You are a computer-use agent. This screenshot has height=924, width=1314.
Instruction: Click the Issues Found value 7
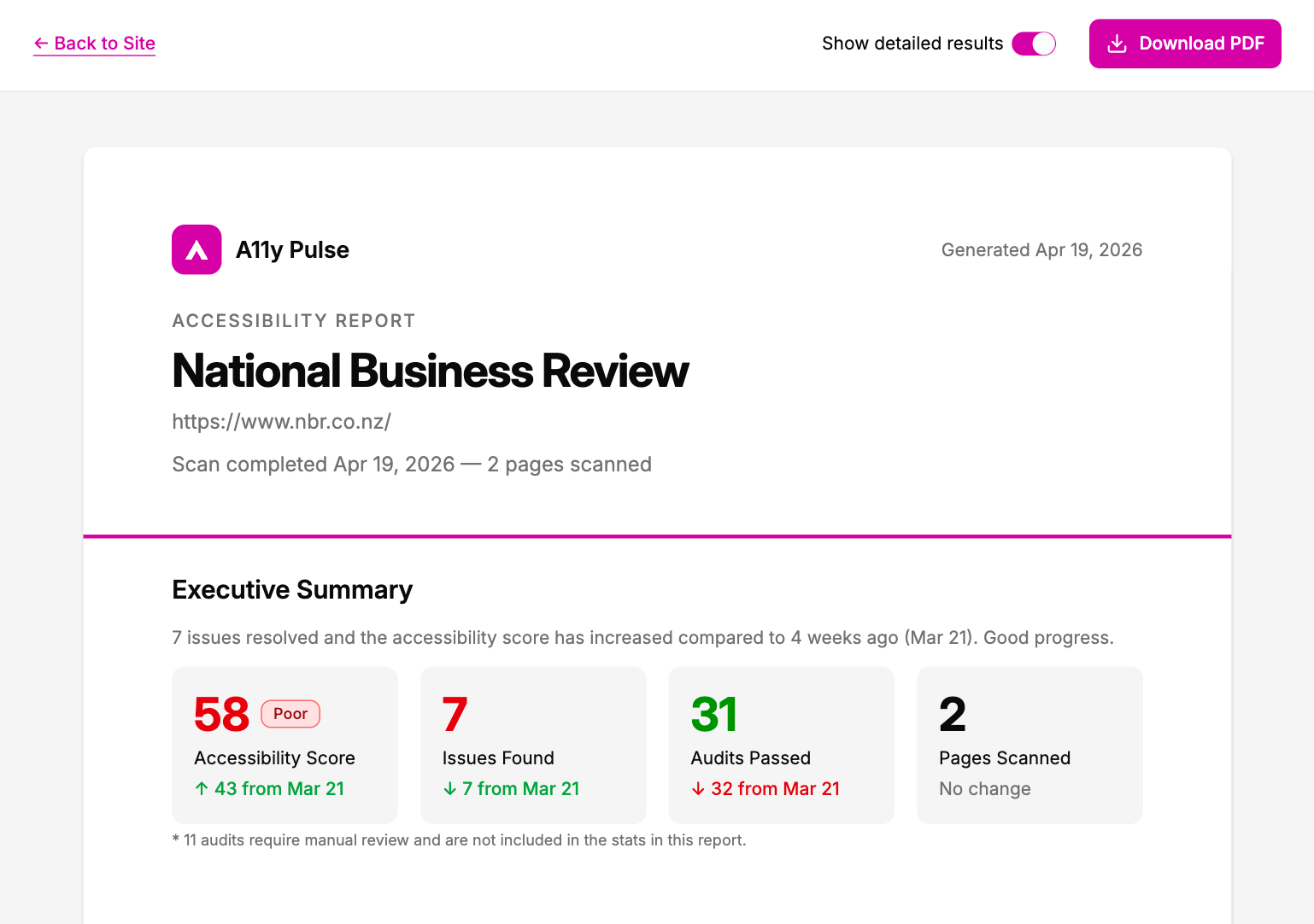455,714
